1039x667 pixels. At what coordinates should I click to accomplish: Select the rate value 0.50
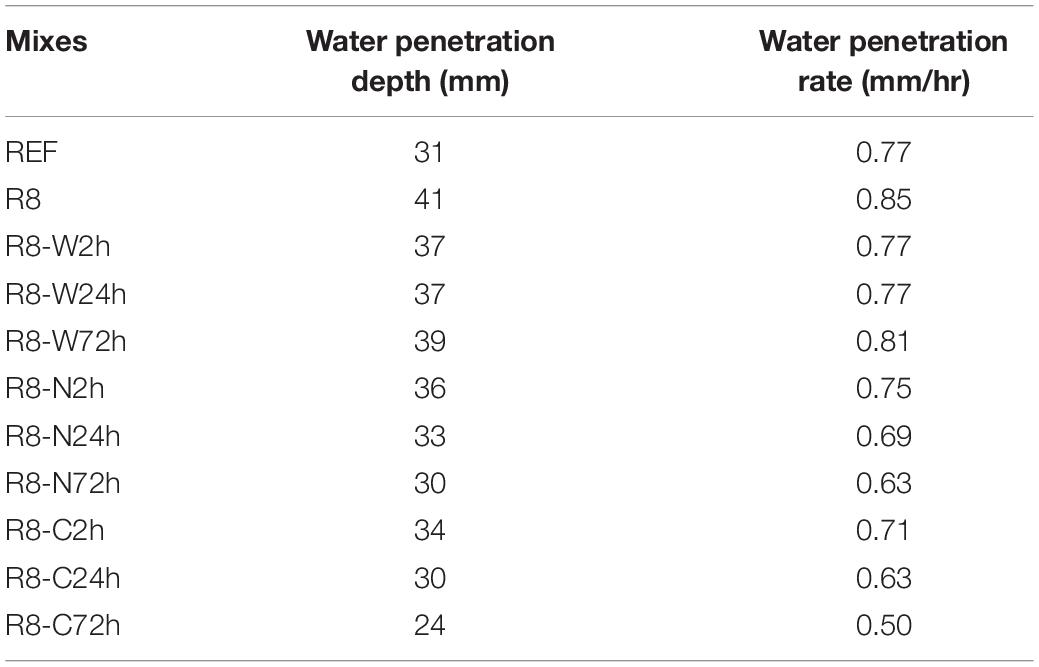coord(883,625)
